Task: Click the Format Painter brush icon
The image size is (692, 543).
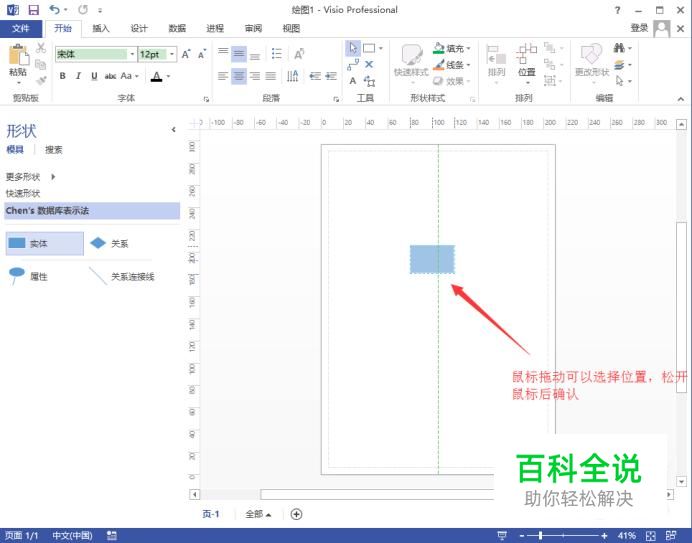Action: [41, 80]
